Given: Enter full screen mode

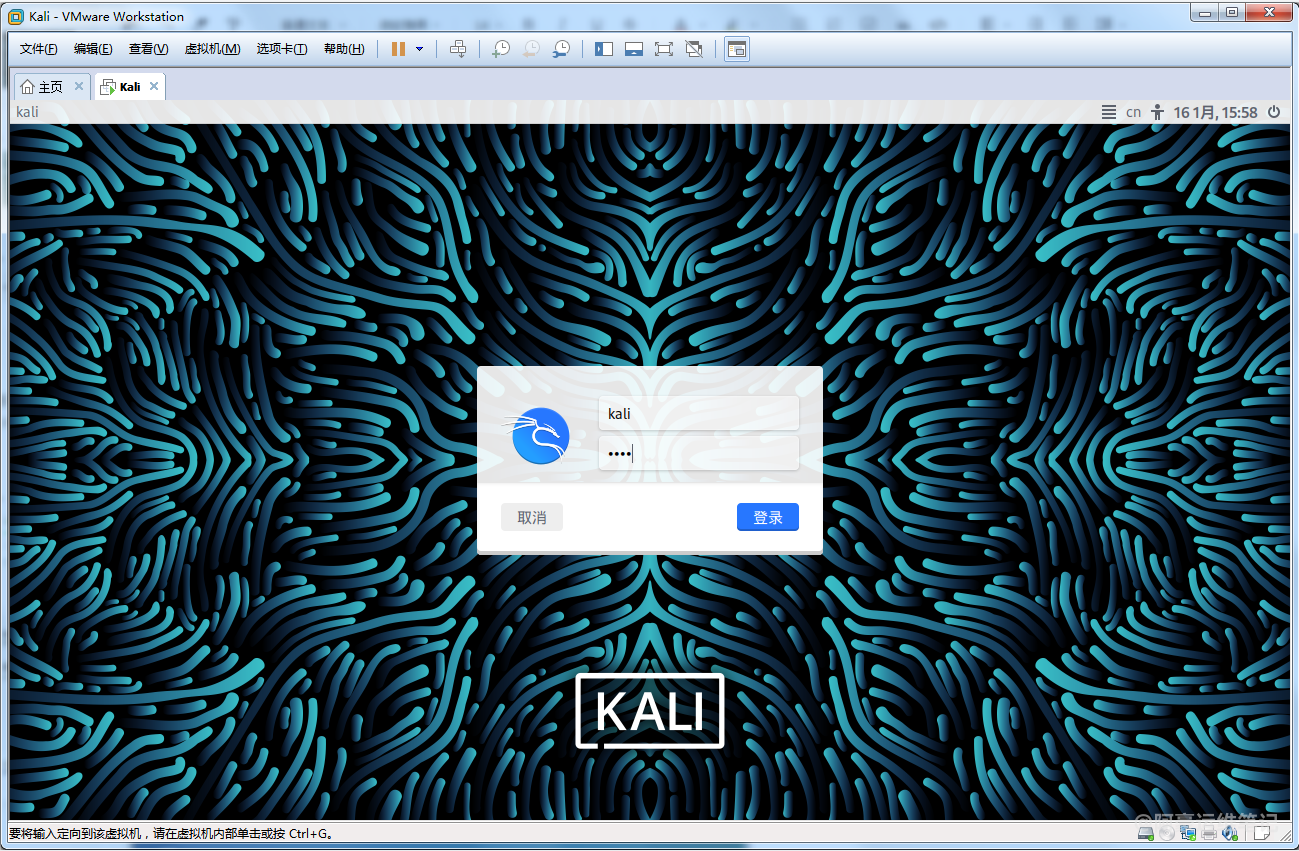Looking at the screenshot, I should [664, 49].
